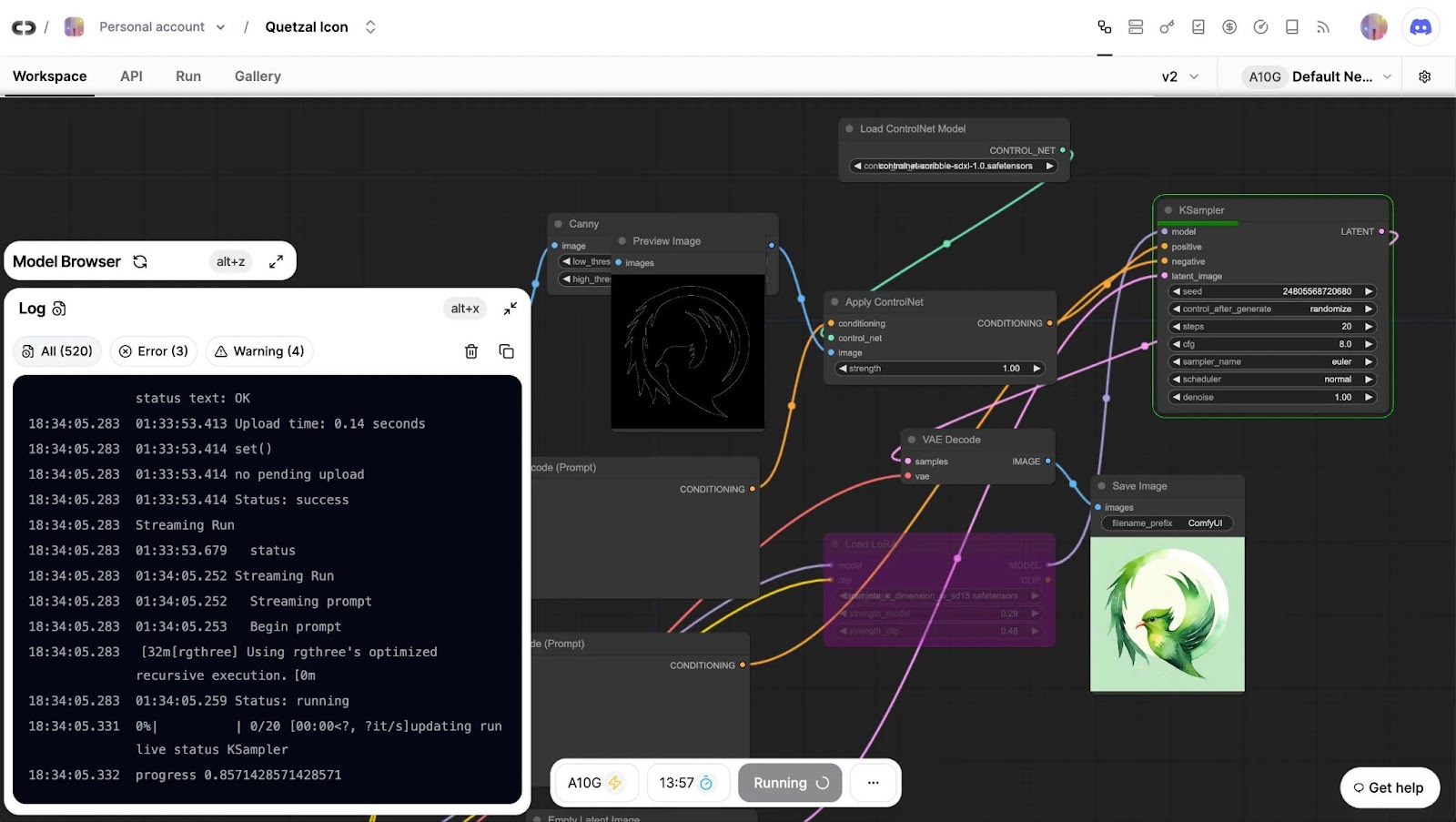Click the RSS feed icon in top toolbar
Viewport: 1456px width, 822px height.
1322,27
